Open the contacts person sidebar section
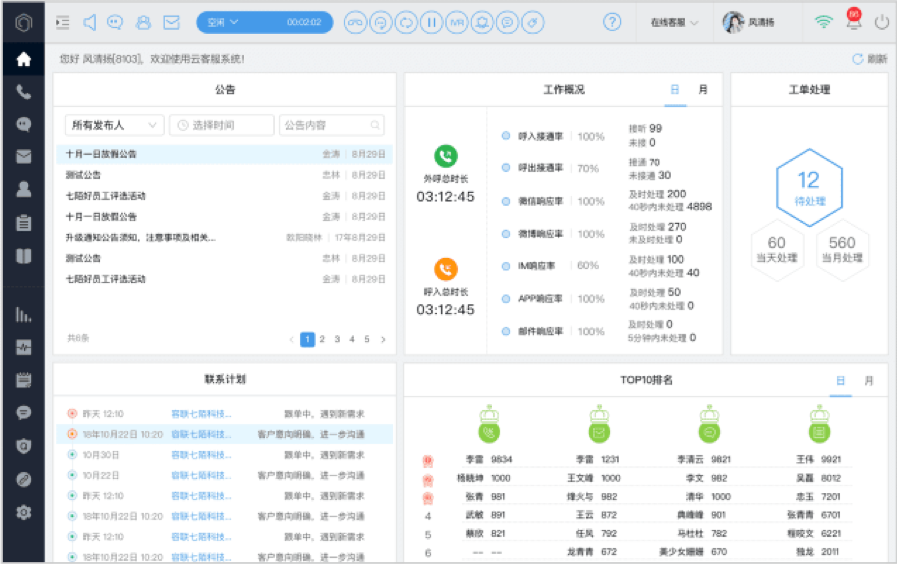The height and width of the screenshot is (564, 897). [x=23, y=189]
